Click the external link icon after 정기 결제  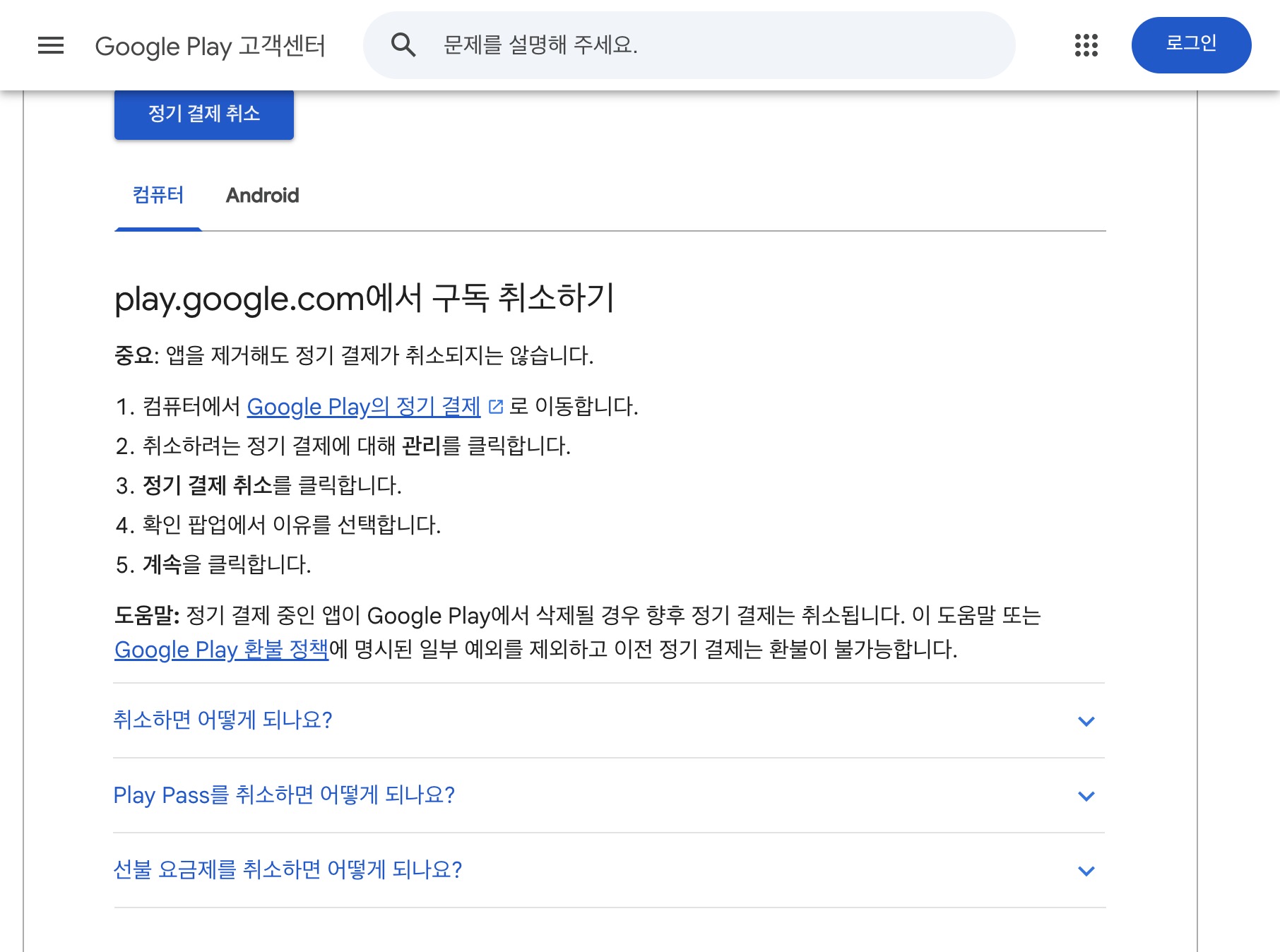tap(496, 407)
